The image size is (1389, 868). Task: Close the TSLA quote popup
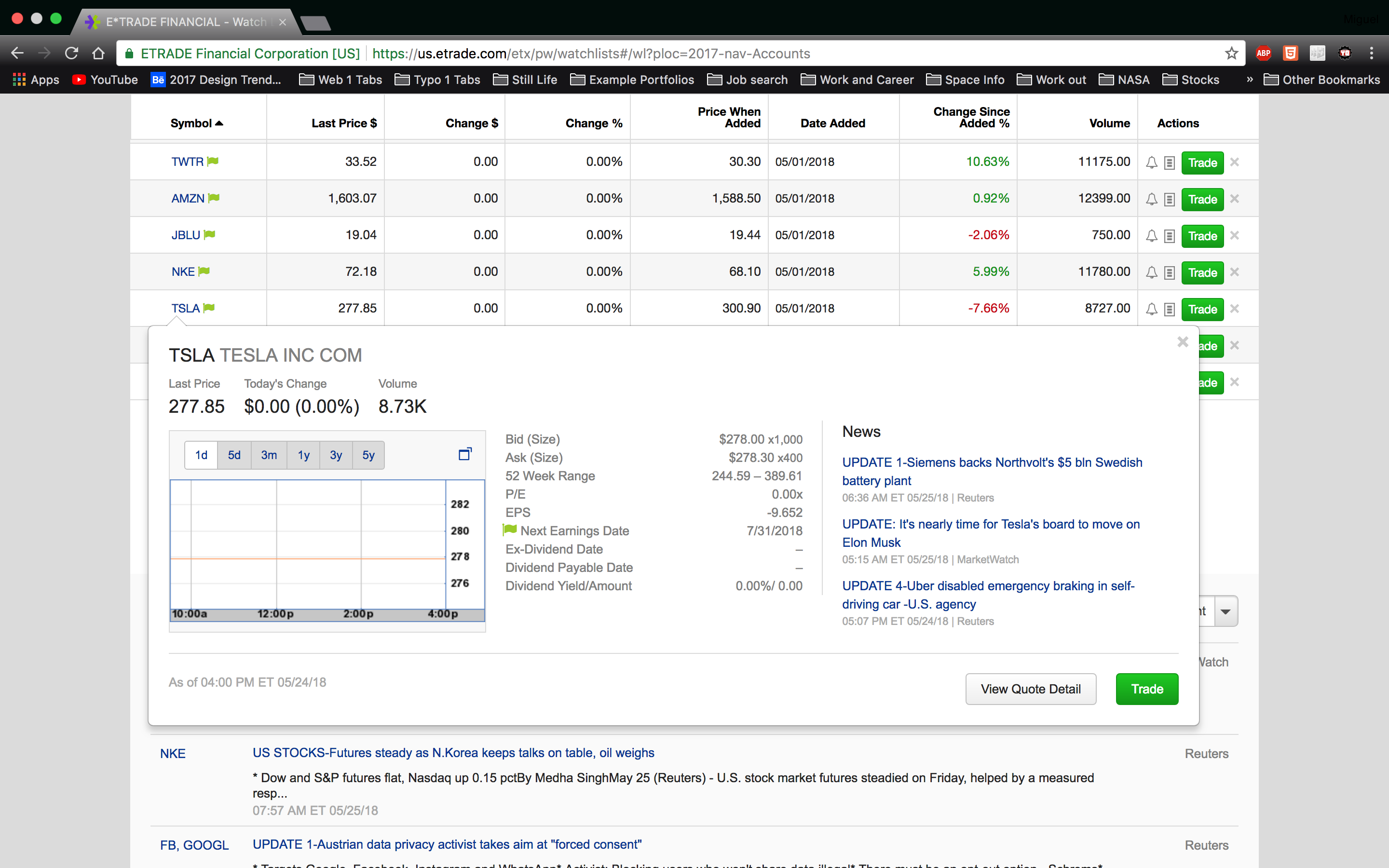pos(1183,342)
